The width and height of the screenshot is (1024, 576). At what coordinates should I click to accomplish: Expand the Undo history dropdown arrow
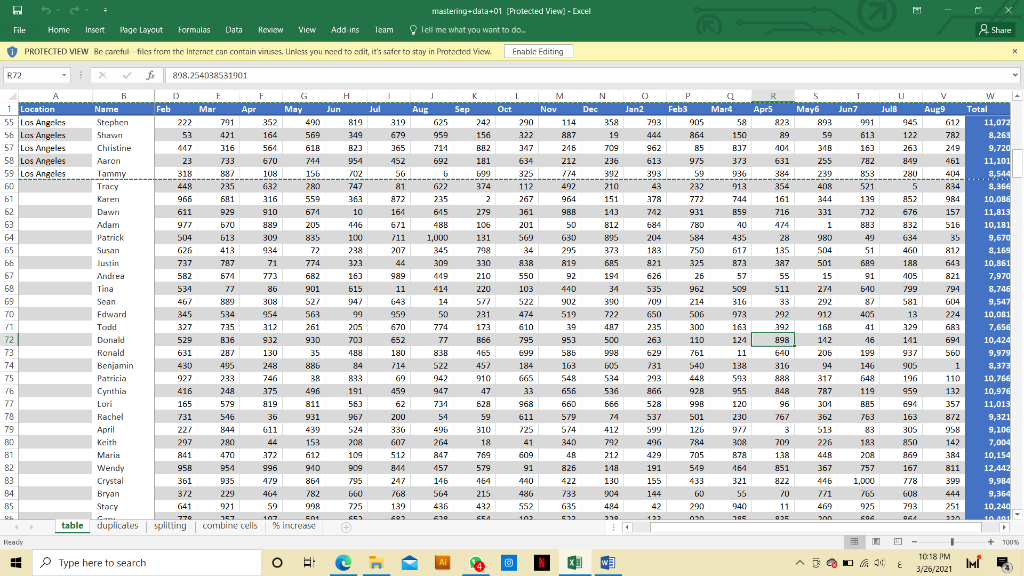click(x=58, y=9)
